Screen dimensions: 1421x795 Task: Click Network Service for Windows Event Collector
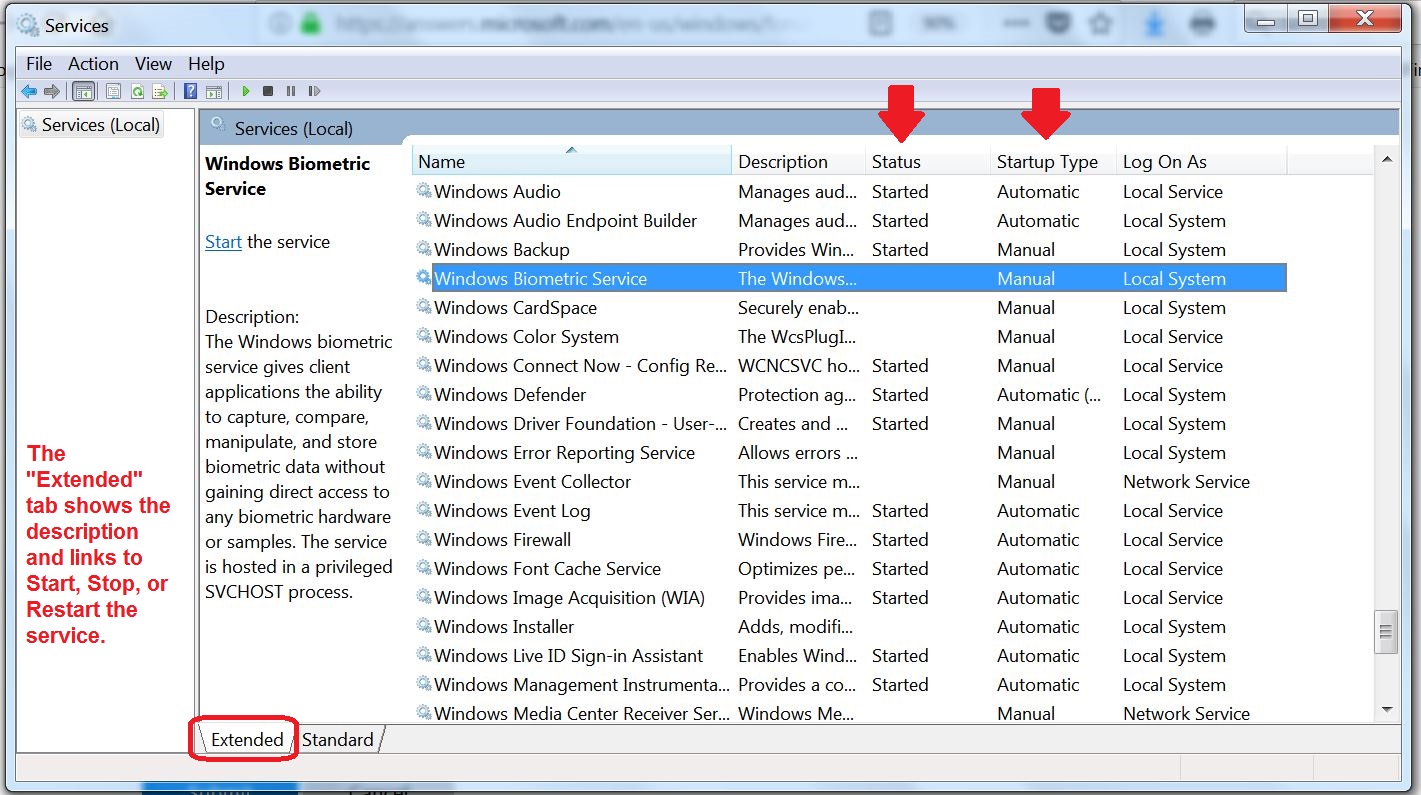point(1186,481)
